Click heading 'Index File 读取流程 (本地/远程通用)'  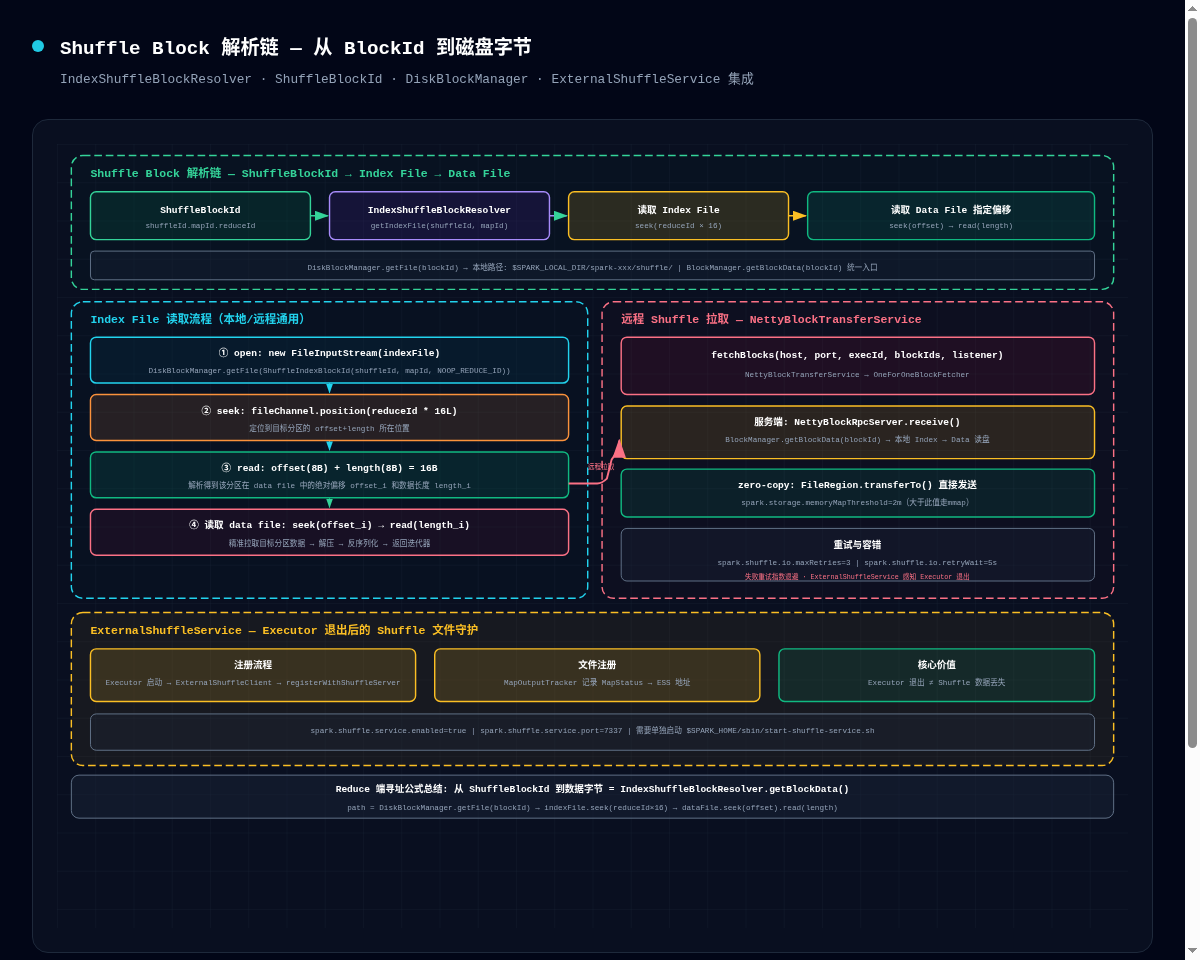[198, 319]
